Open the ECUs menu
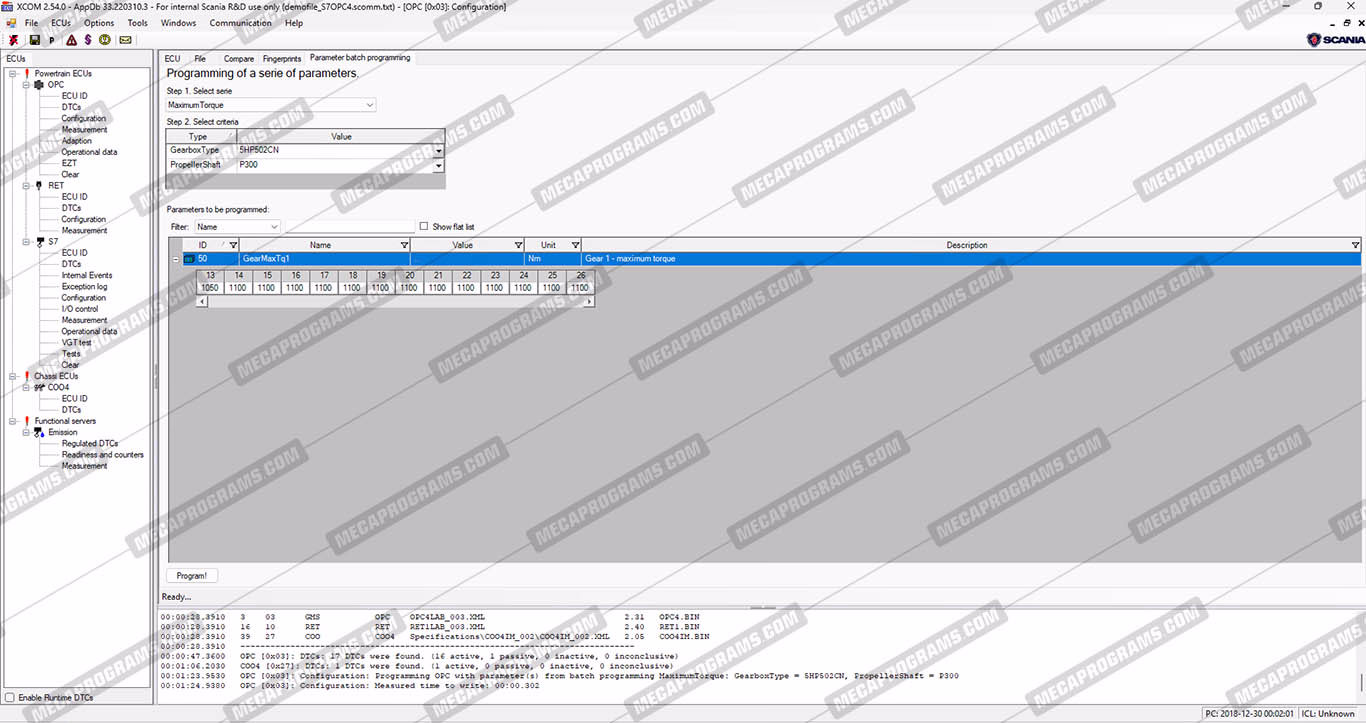Viewport: 1366px width, 723px height. pos(61,23)
